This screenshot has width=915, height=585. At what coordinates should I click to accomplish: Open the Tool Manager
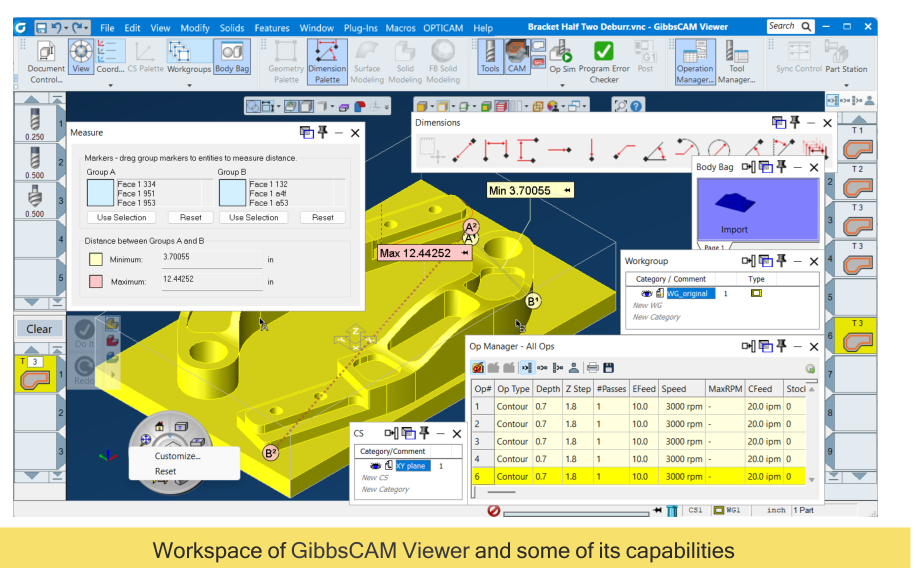[x=736, y=62]
